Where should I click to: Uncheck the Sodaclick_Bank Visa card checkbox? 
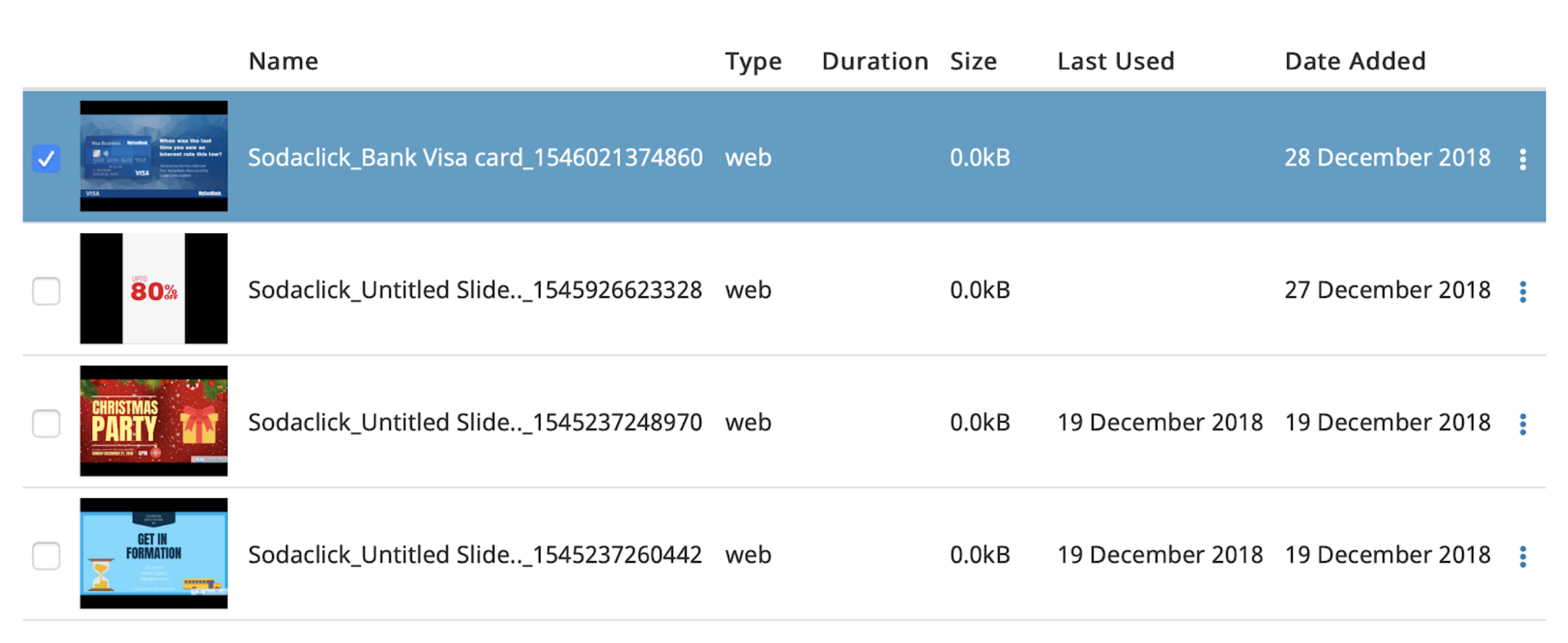[x=46, y=159]
